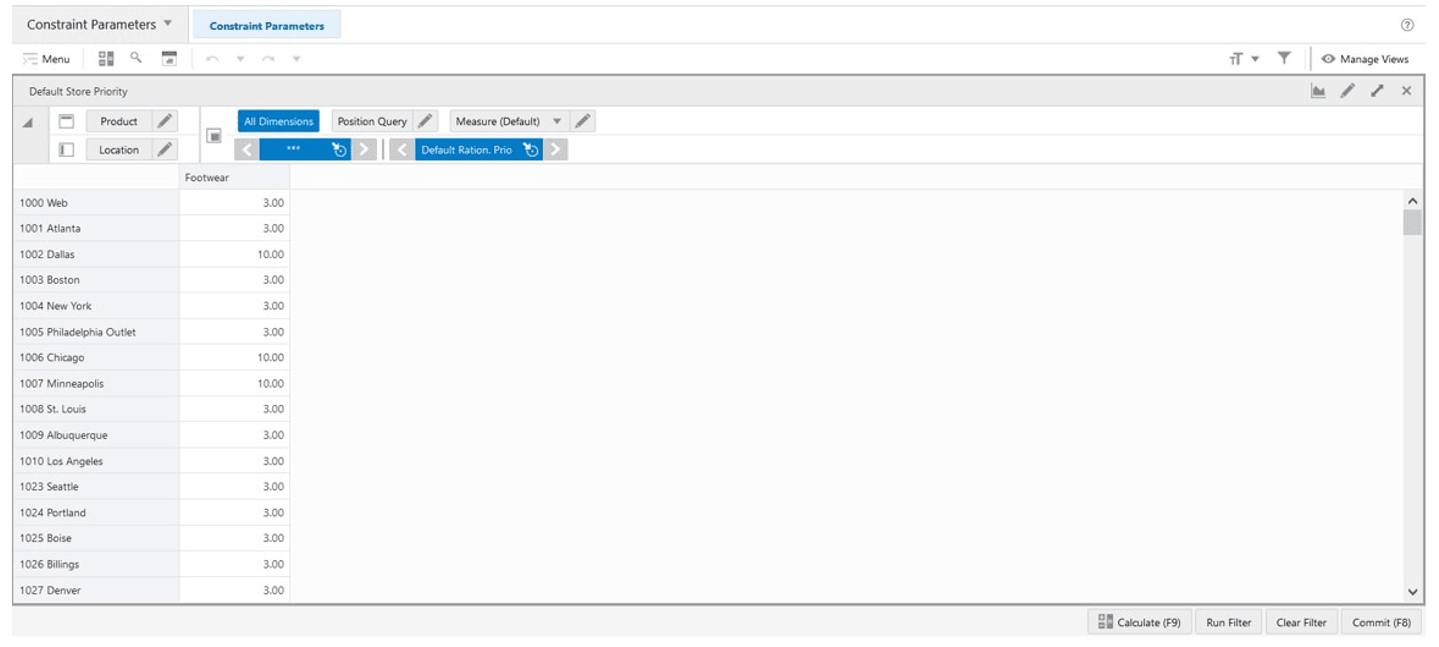Open the Menu in the toolbar
The width and height of the screenshot is (1439, 647).
[x=43, y=58]
